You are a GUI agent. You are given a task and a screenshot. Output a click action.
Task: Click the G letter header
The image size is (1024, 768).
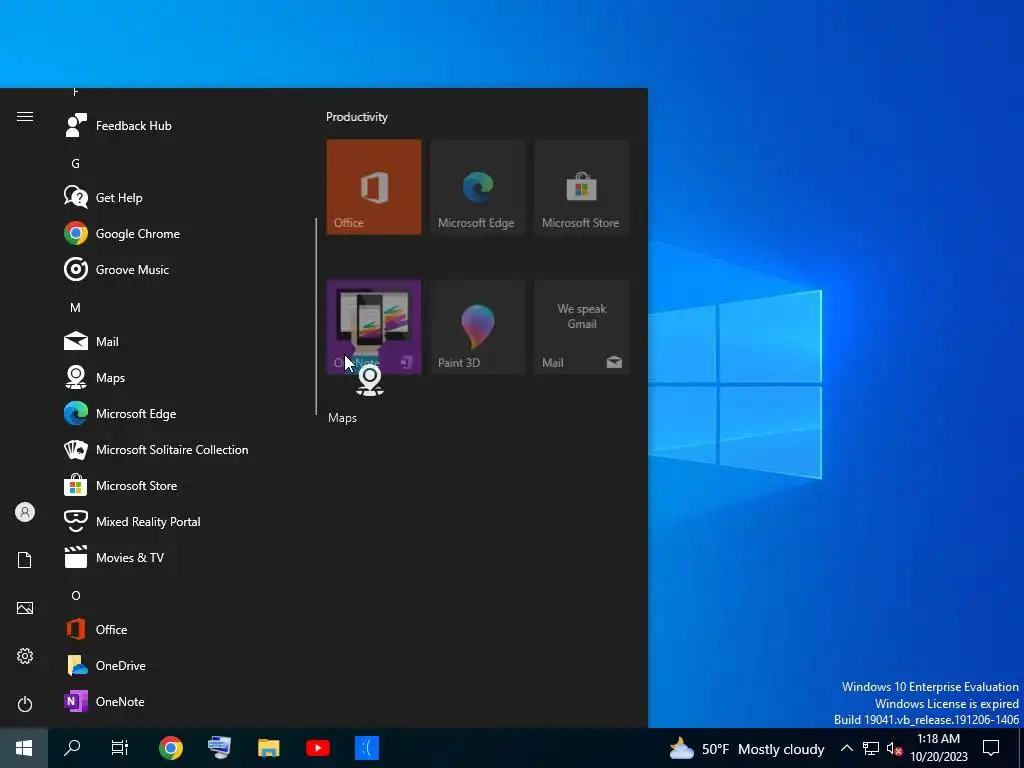pyautogui.click(x=76, y=163)
